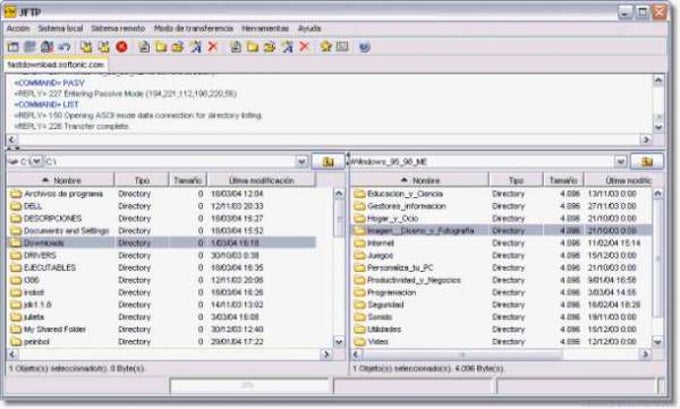Click the yellow new folder icon in the first toolbar group
This screenshot has height=409, width=680.
pos(161,46)
